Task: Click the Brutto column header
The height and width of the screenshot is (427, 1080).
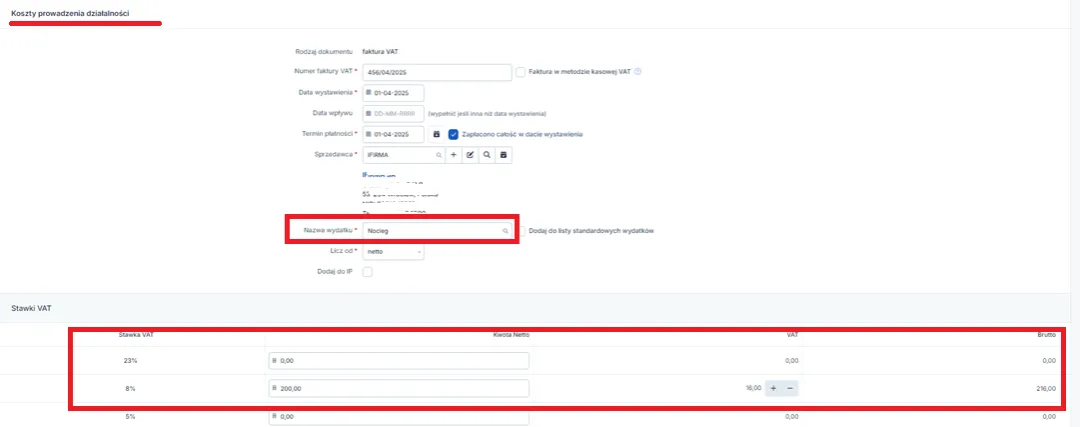Action: (x=1046, y=335)
